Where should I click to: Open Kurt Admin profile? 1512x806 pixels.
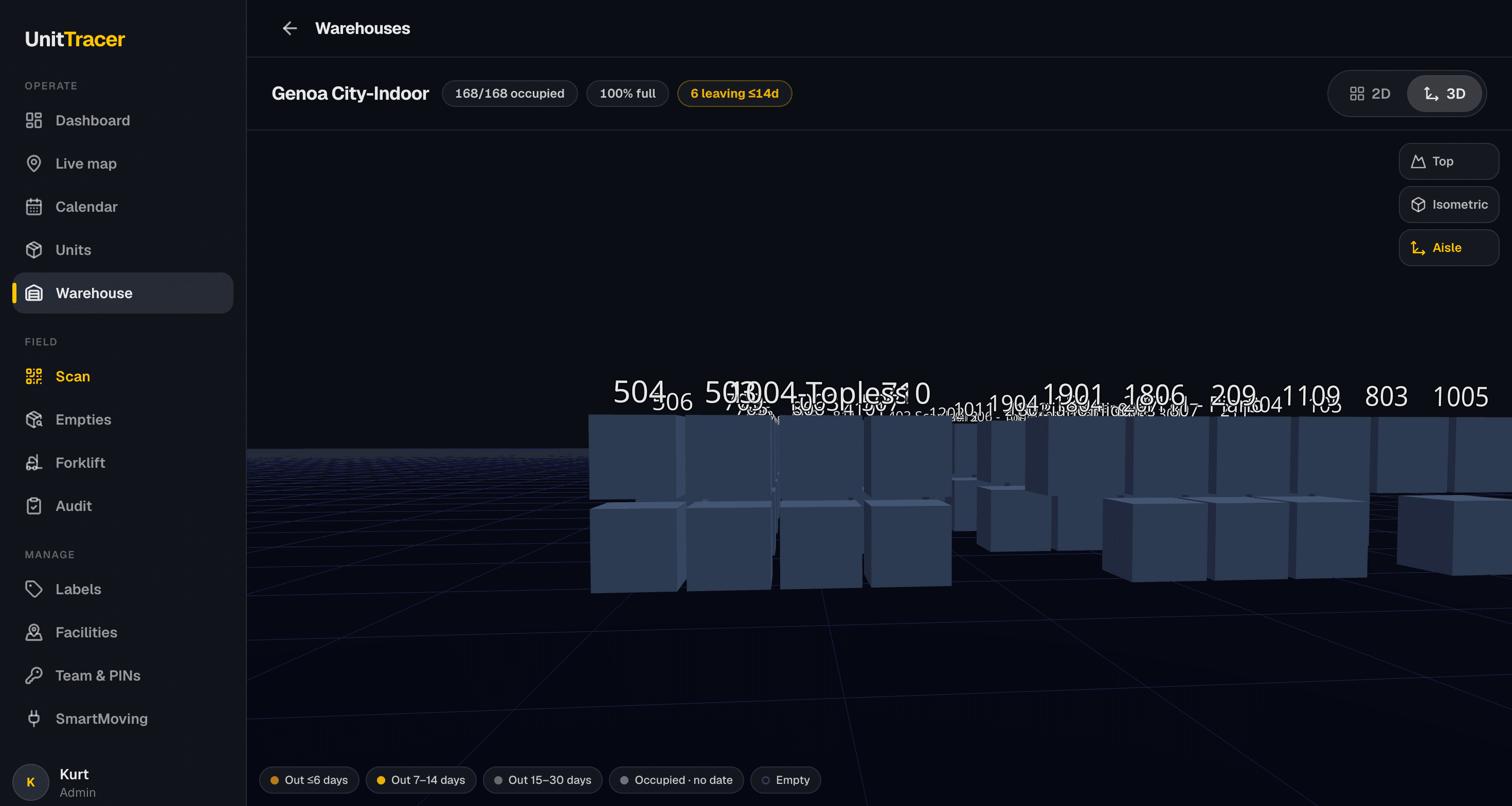tap(123, 782)
